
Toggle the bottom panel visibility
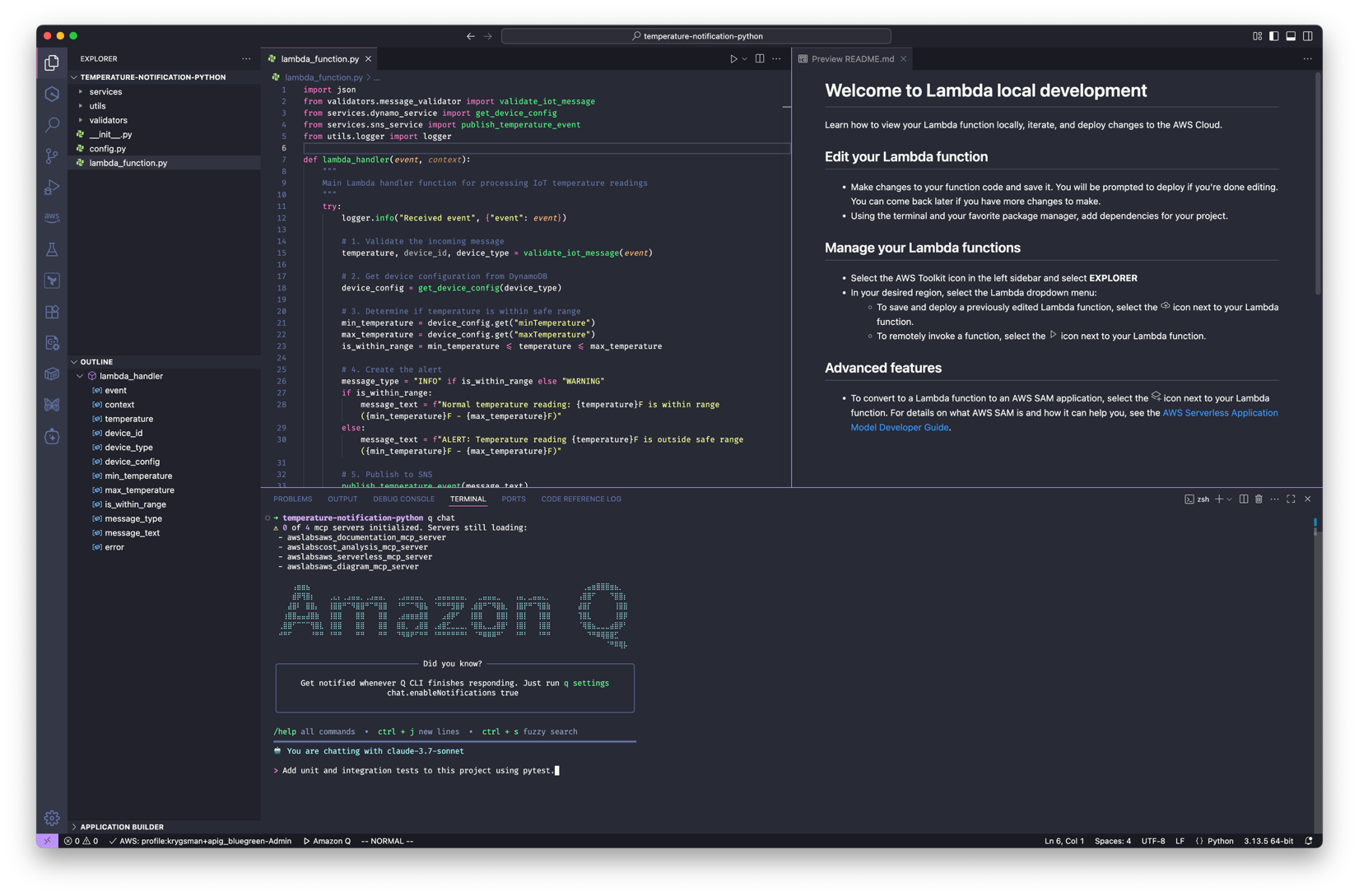(x=1291, y=36)
